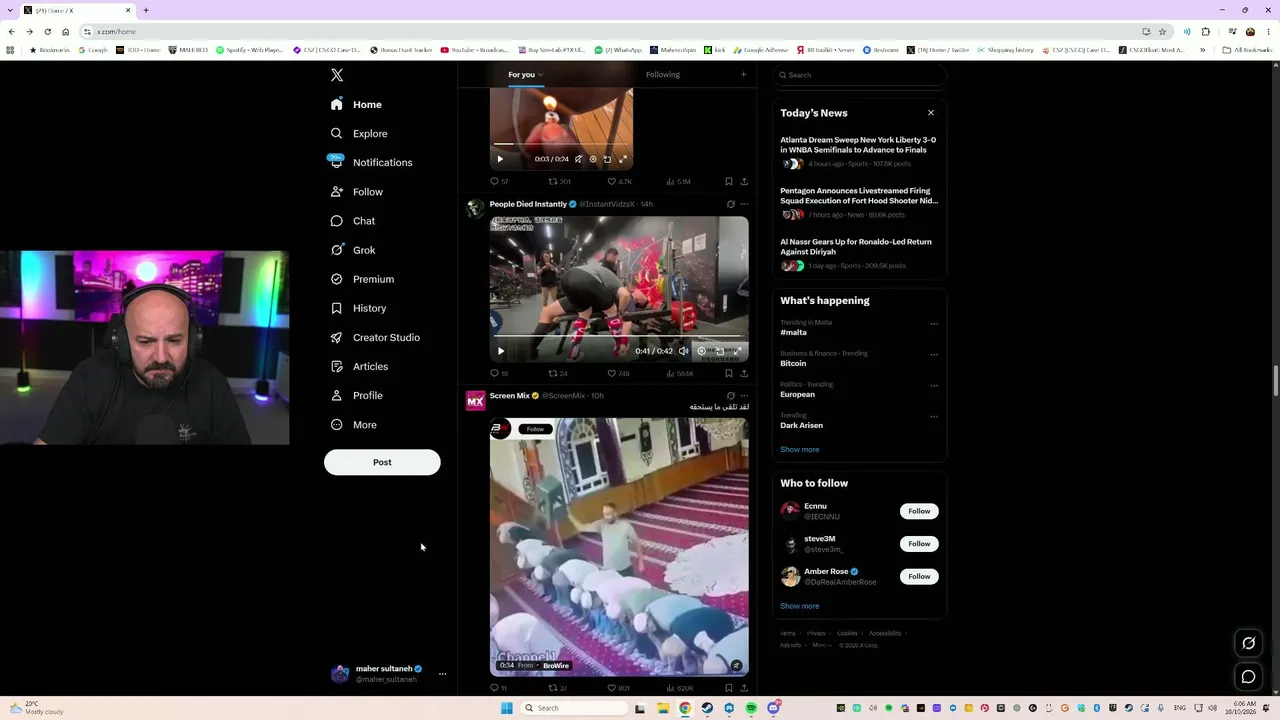This screenshot has width=1280, height=720.
Task: Open Grok from the sidebar
Action: (x=353, y=250)
